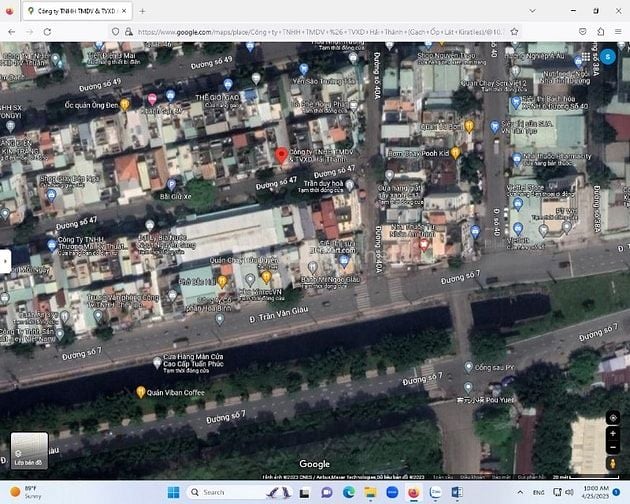Bookmark this page with the star icon
The image size is (630, 504).
[x=514, y=32]
